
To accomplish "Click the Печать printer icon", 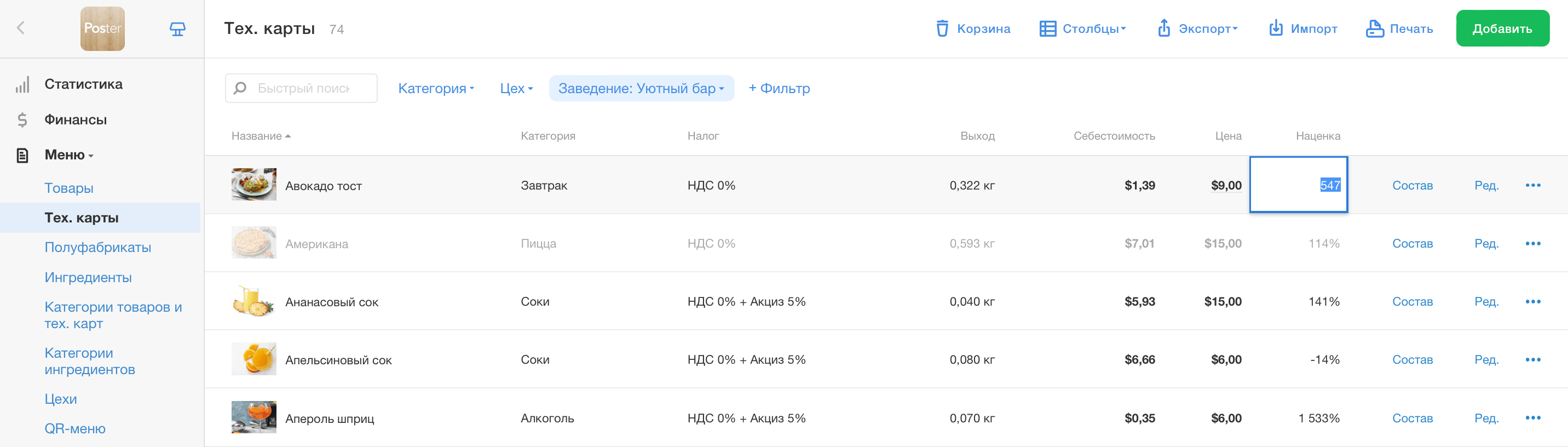I will click(1374, 28).
